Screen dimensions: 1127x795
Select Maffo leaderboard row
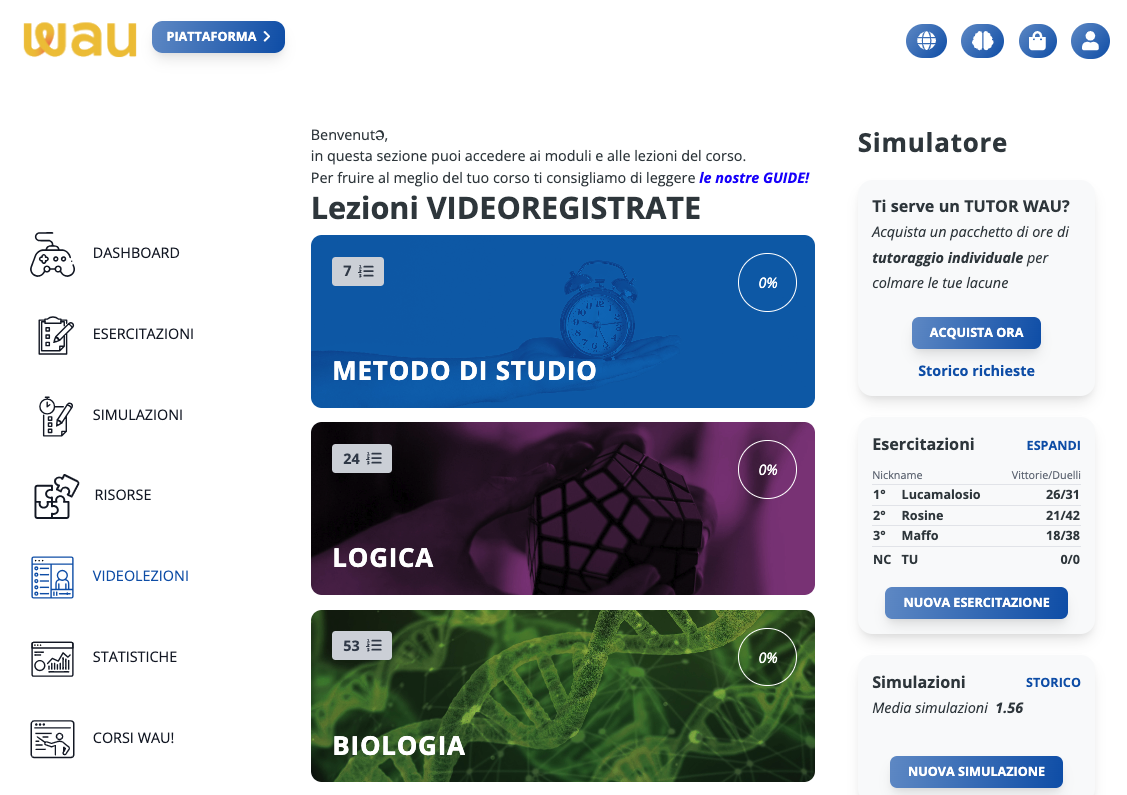(976, 536)
